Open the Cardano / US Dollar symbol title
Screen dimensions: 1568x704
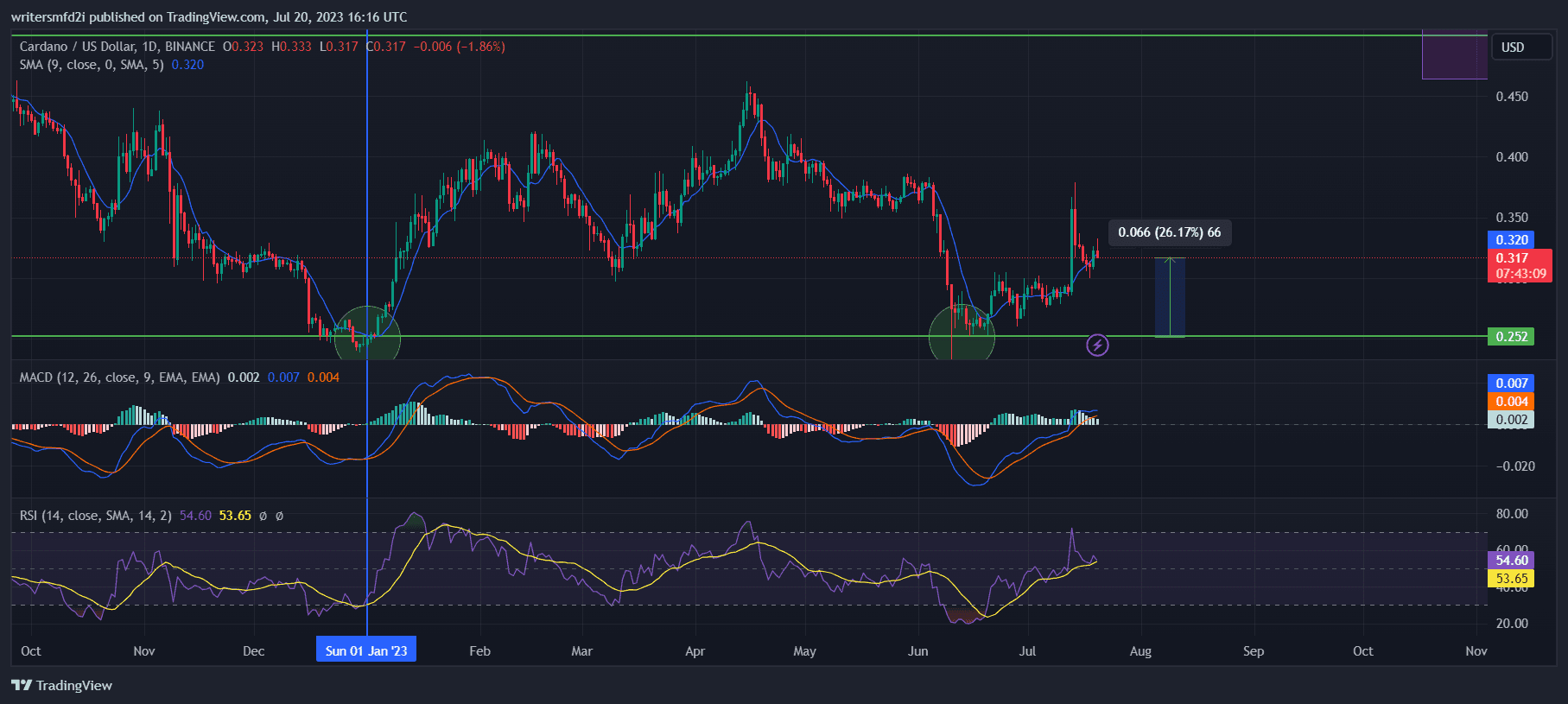[117, 47]
